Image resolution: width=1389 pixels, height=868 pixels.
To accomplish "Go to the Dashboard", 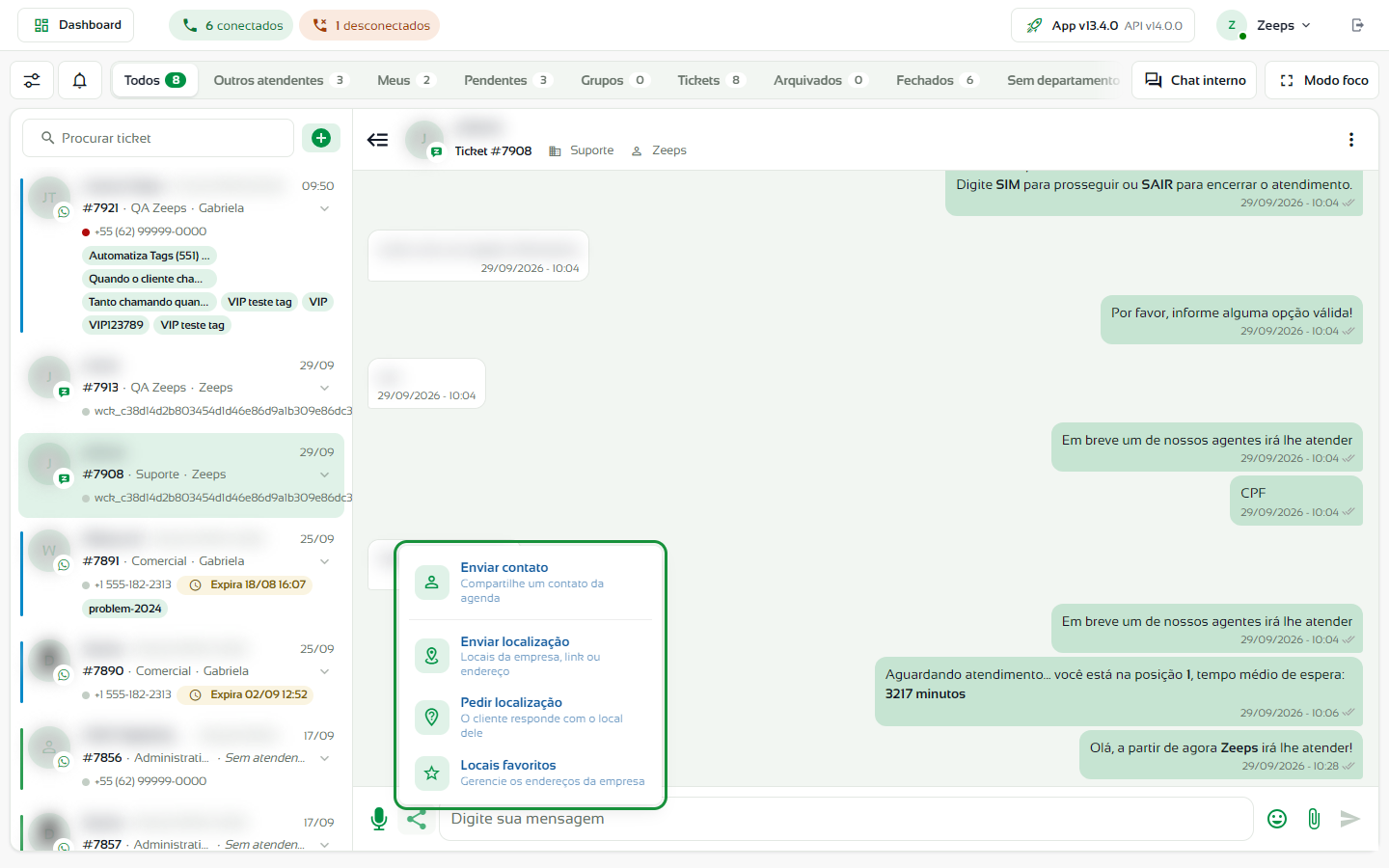I will 76,25.
